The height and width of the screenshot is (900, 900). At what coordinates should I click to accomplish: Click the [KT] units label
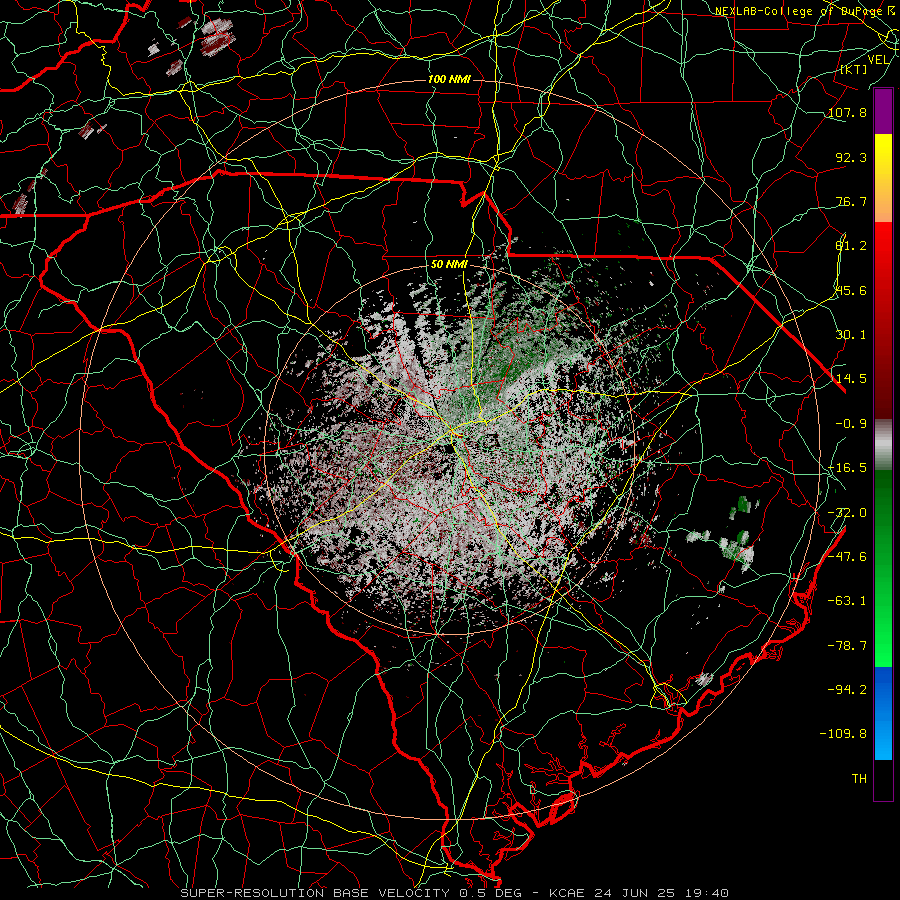[854, 69]
